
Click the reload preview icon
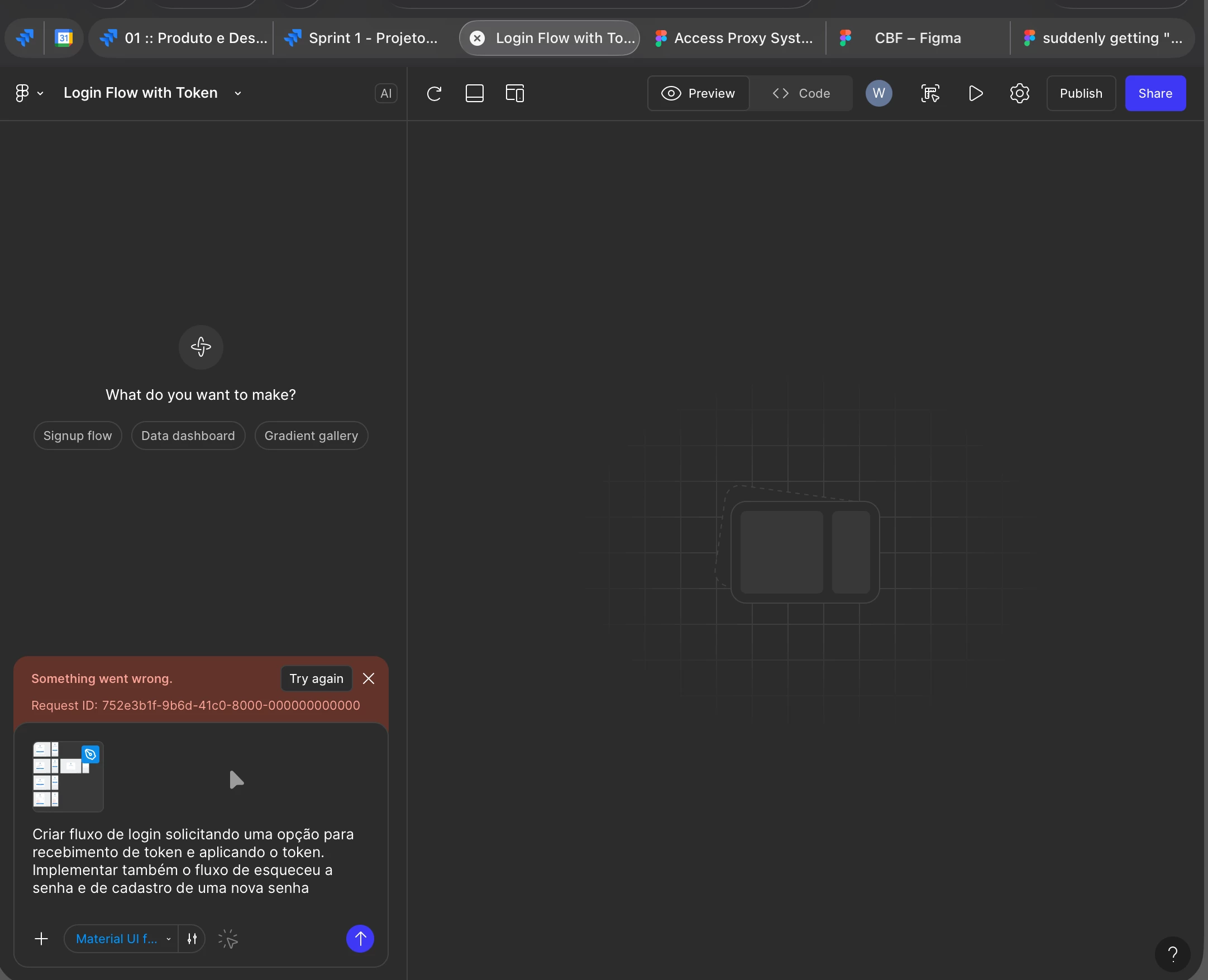pyautogui.click(x=433, y=93)
